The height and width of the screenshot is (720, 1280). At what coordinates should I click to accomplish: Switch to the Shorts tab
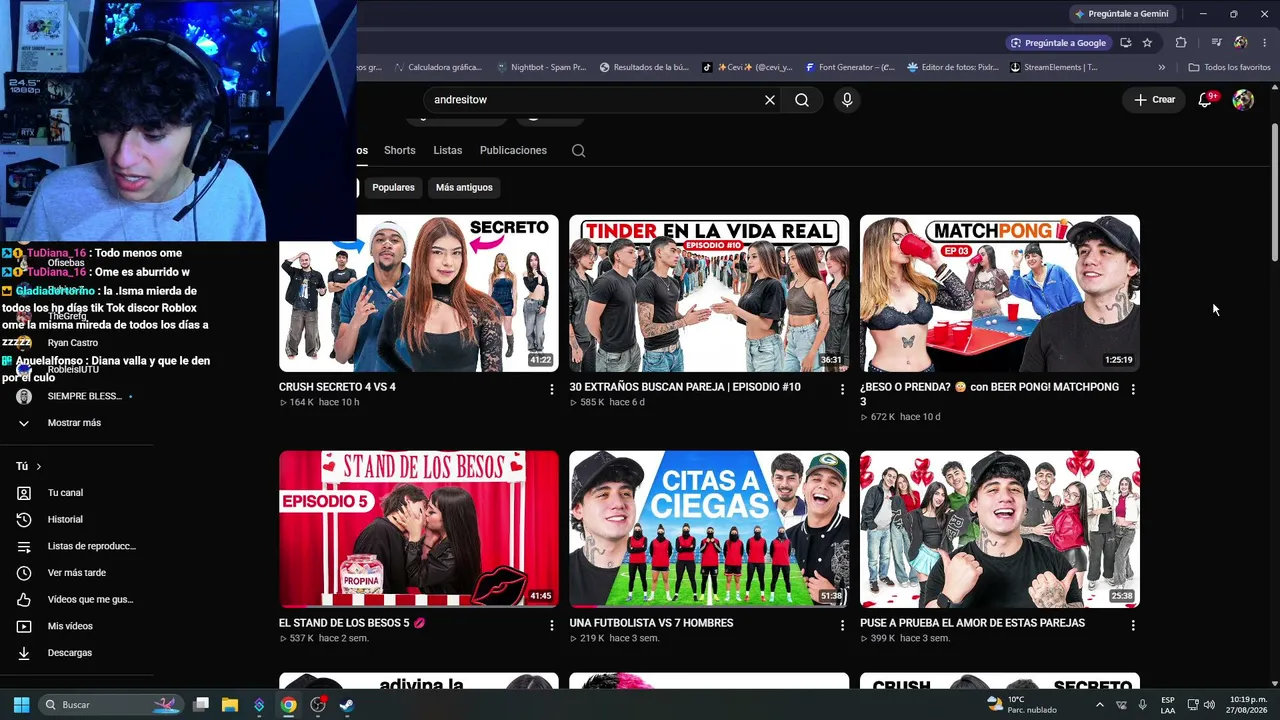(x=399, y=150)
